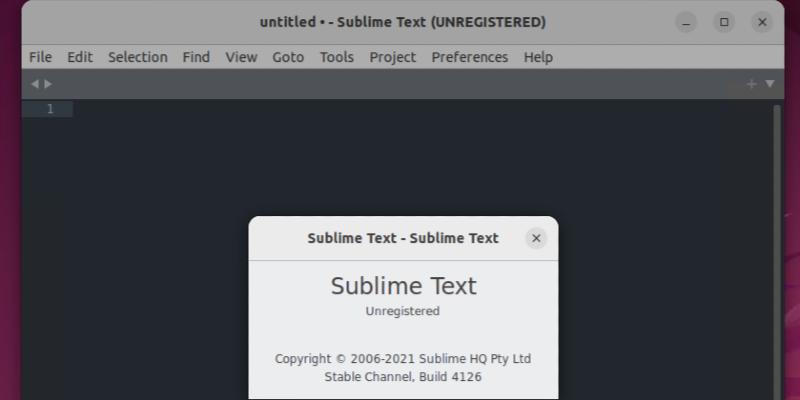Screen dimensions: 800x400
Task: Click the Stable Channel, Build 4126 text
Action: pyautogui.click(x=403, y=377)
